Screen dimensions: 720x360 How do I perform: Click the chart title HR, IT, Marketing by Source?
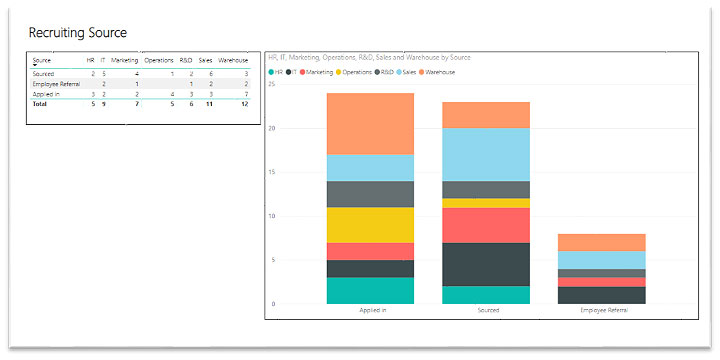369,57
